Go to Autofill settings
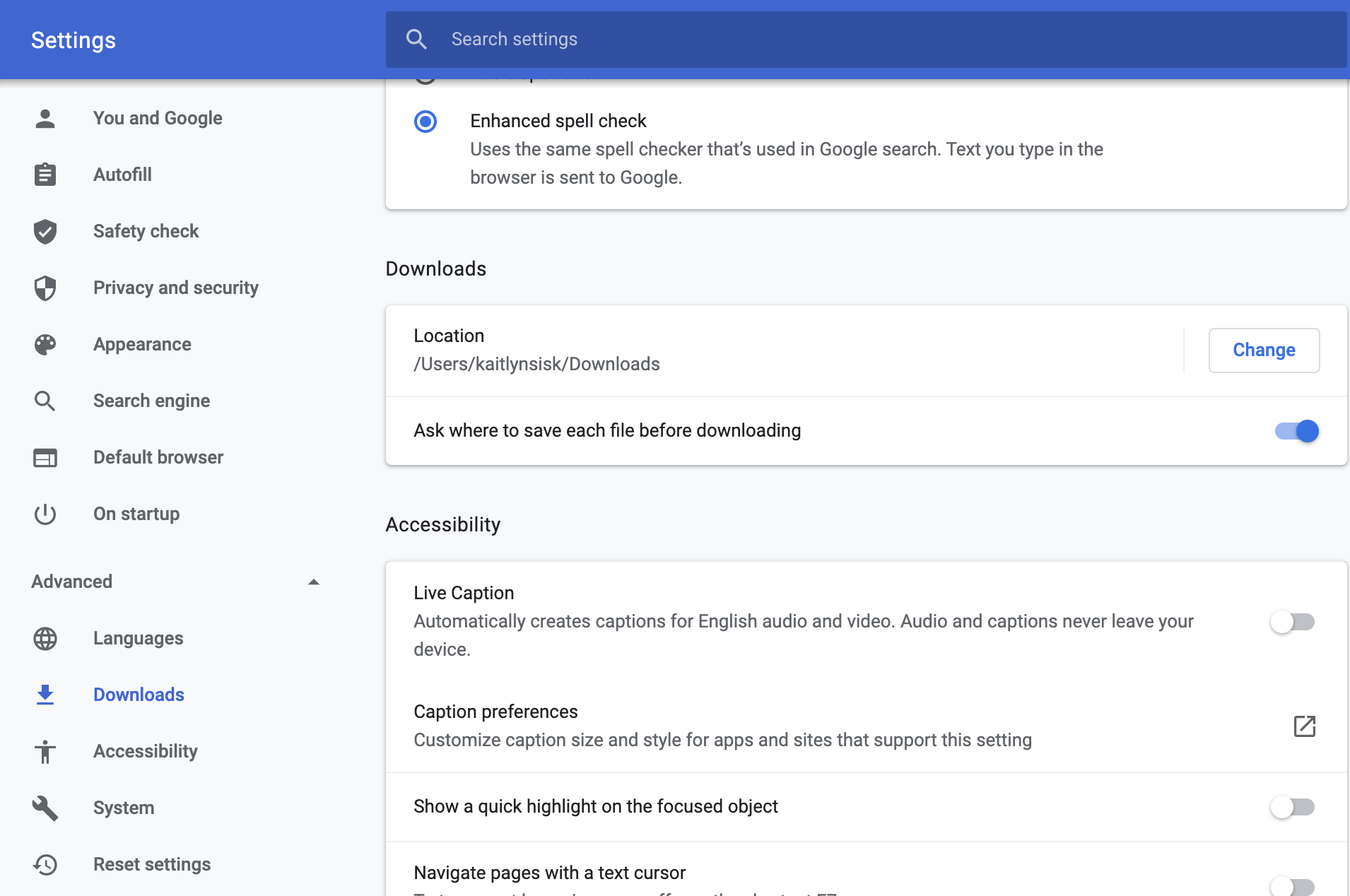 122,175
